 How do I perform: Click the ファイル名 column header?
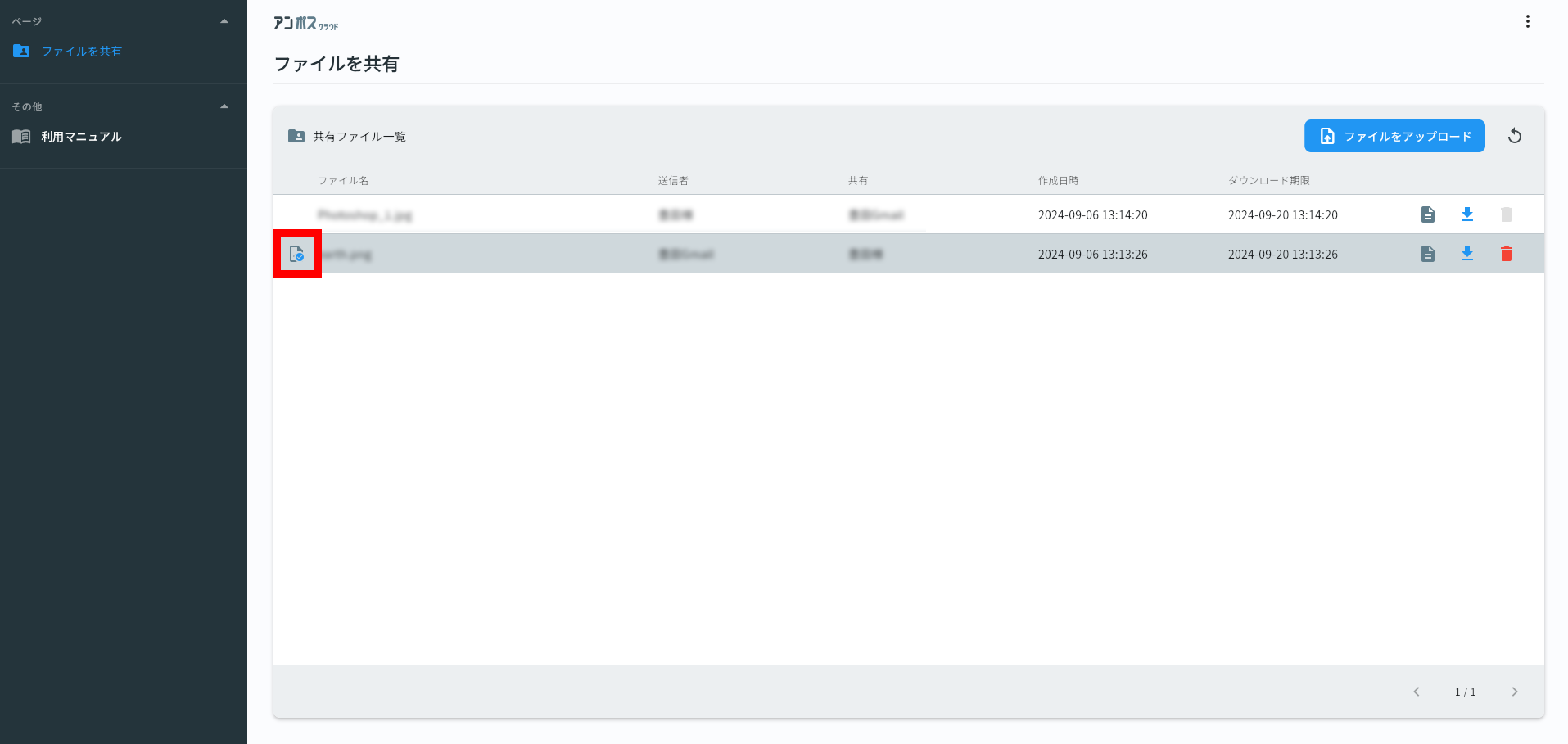[x=343, y=181]
